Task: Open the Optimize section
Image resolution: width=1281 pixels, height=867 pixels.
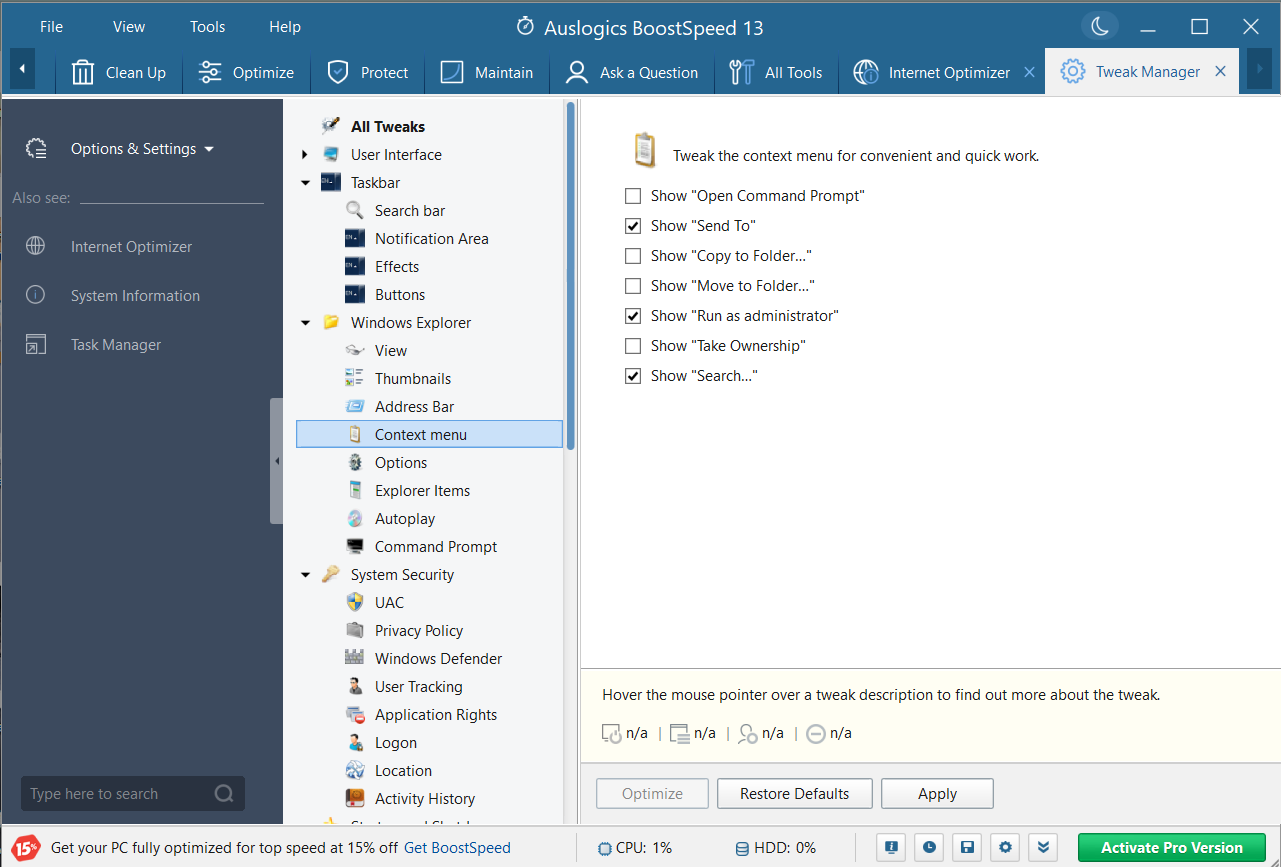Action: pos(246,71)
